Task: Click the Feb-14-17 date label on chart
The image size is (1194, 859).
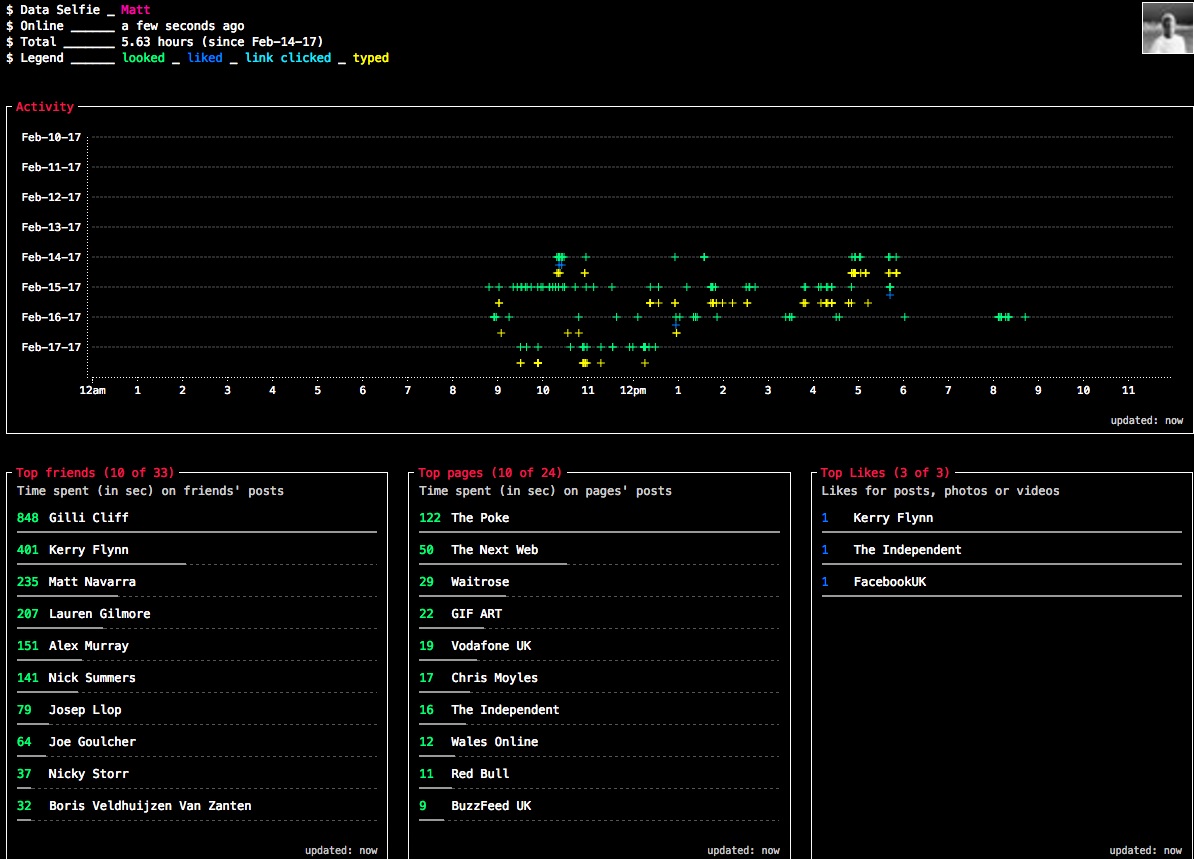Action: (x=51, y=257)
